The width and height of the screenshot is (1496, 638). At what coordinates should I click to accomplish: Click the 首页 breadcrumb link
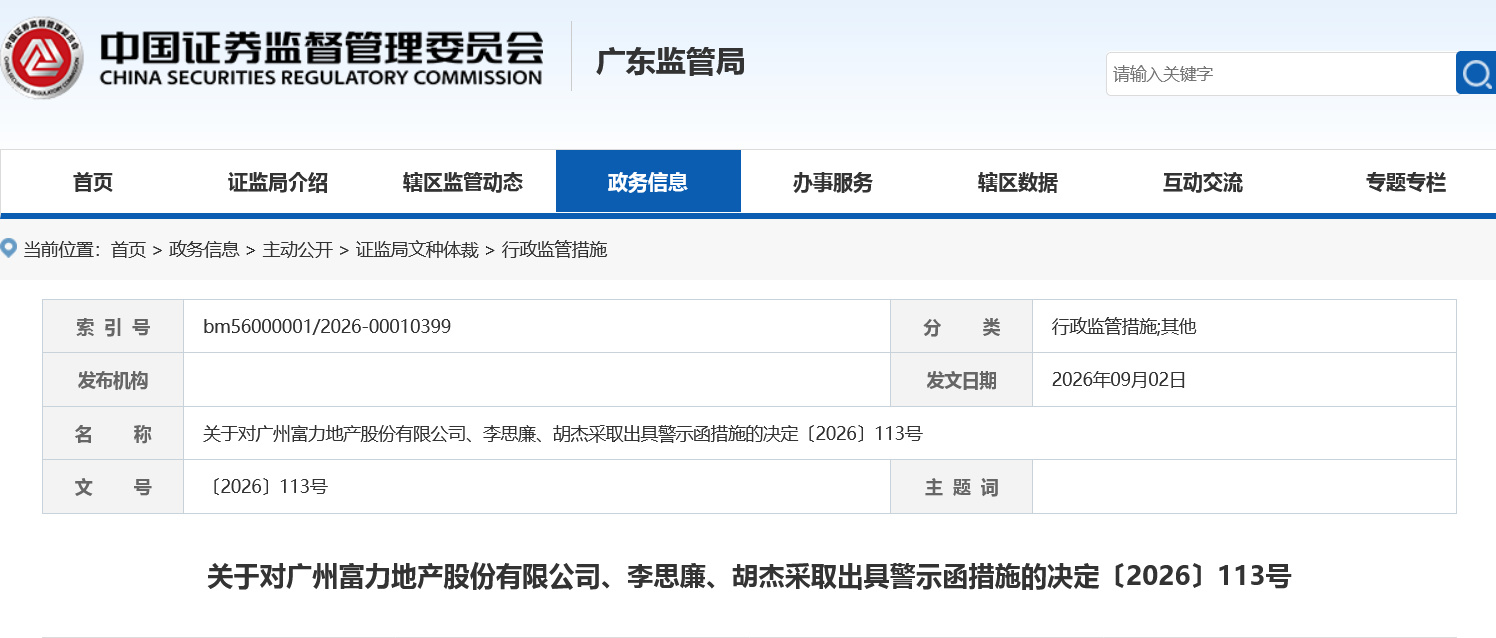128,249
